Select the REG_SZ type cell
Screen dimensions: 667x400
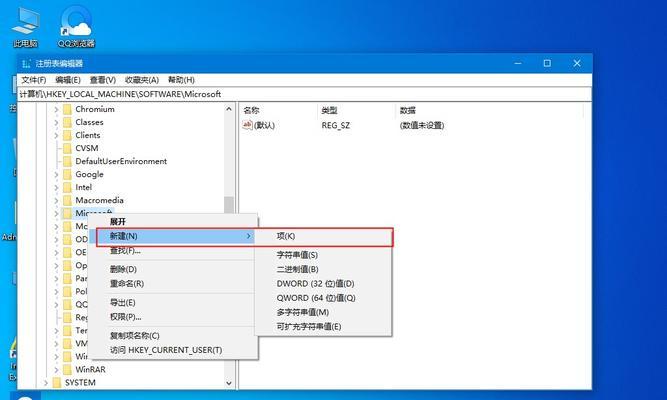(x=336, y=126)
